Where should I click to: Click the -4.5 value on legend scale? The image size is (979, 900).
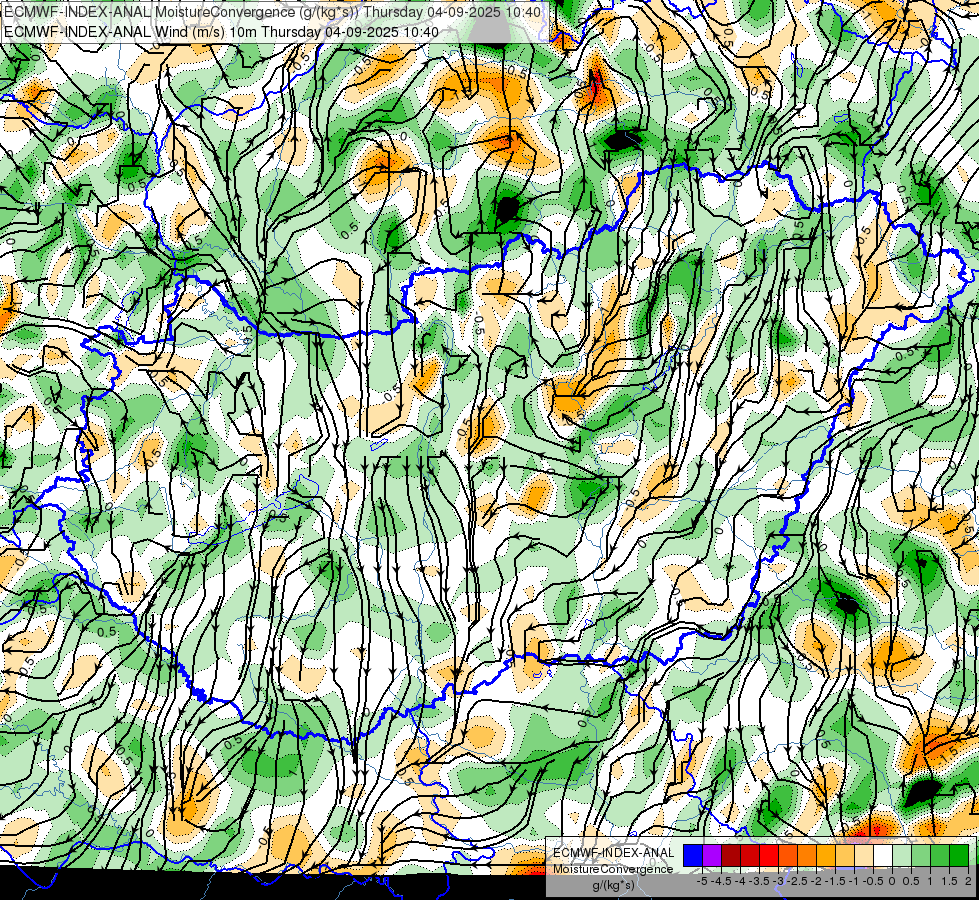(721, 881)
